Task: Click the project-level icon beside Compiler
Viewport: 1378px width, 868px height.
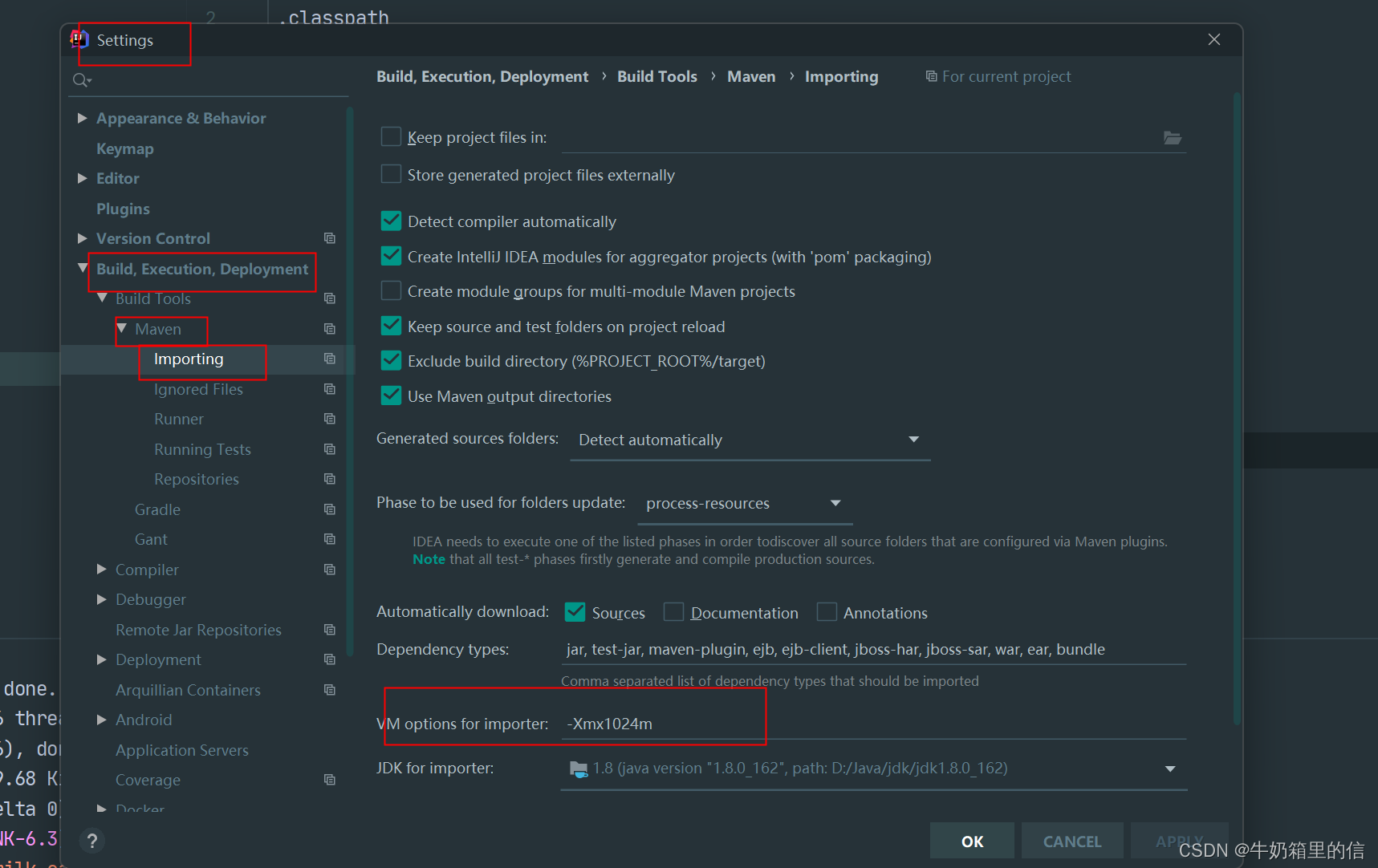Action: (x=329, y=570)
